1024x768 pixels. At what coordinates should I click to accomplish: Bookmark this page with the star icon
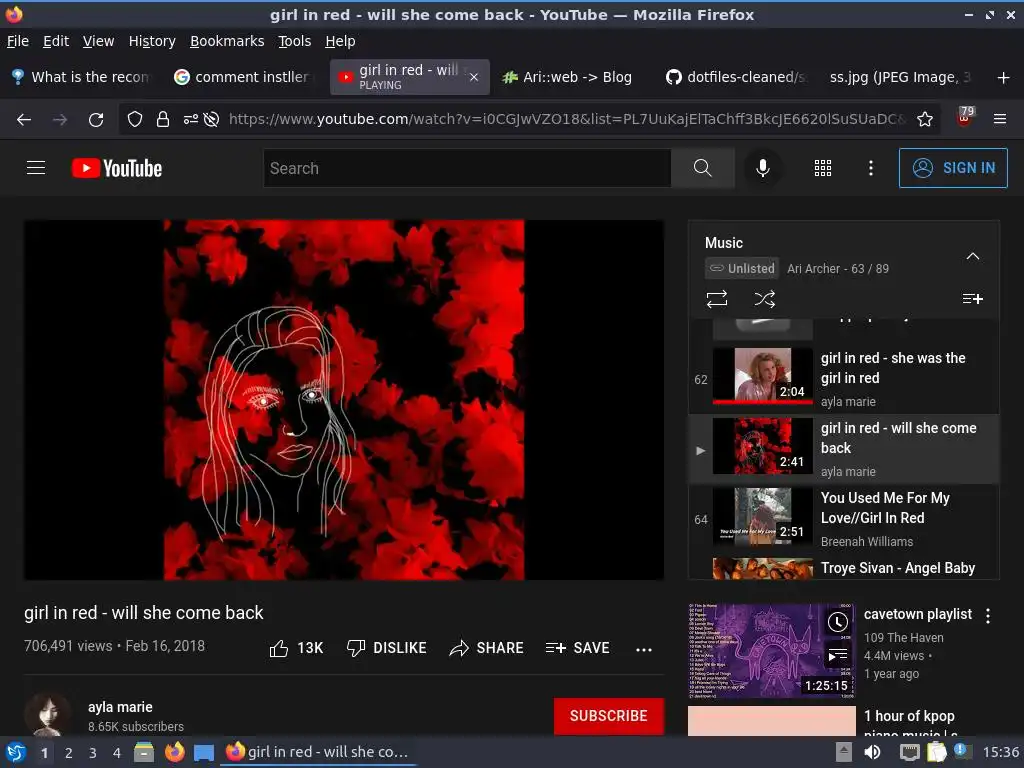(925, 119)
